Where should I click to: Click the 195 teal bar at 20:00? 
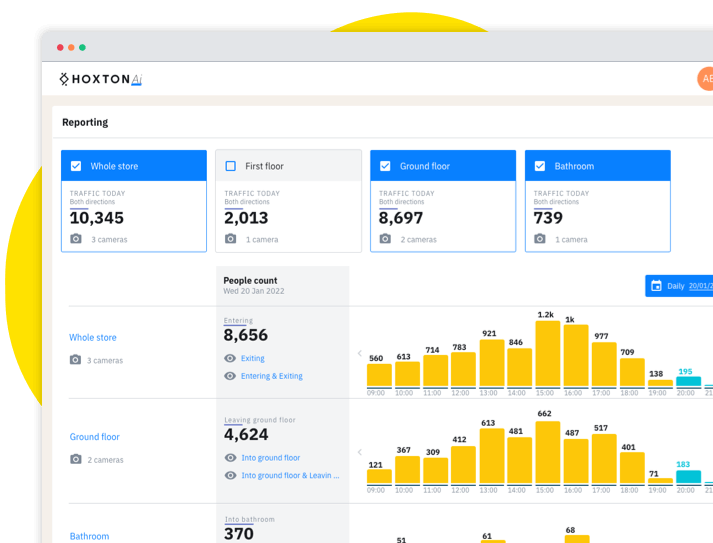(x=688, y=382)
